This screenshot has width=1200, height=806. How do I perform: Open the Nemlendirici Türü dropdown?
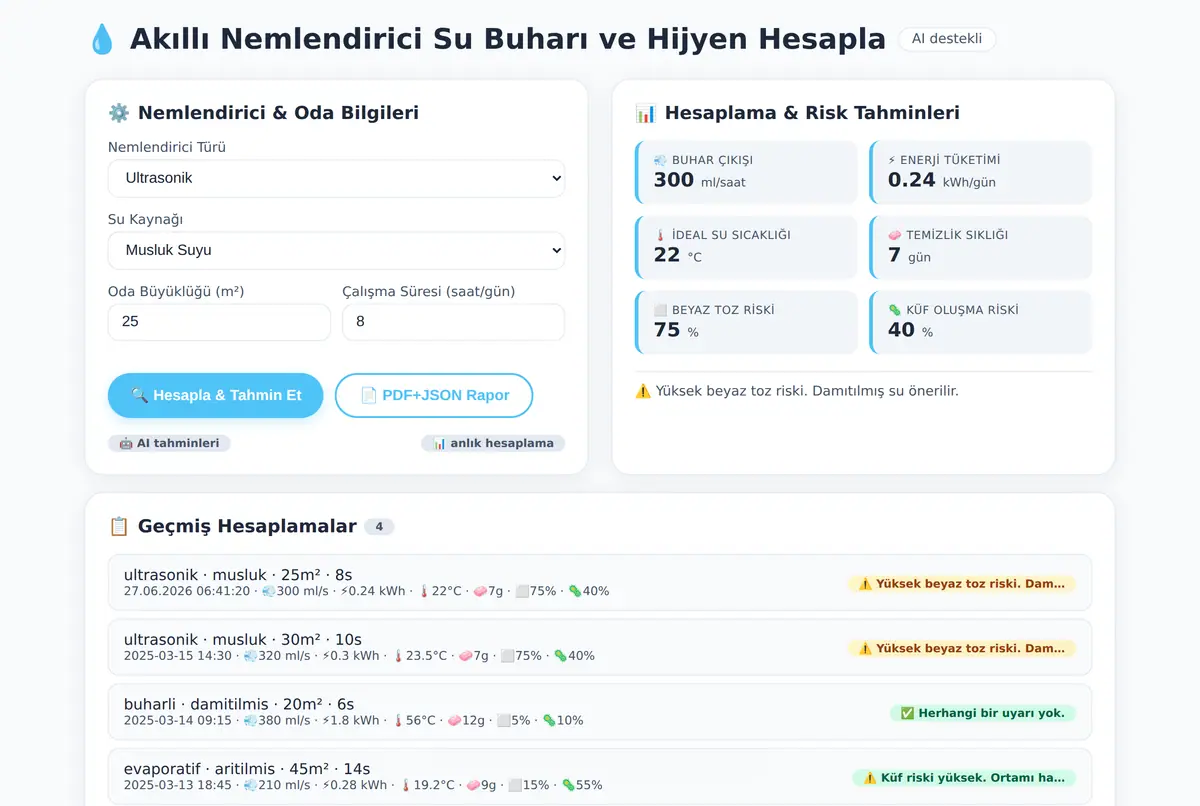[336, 178]
